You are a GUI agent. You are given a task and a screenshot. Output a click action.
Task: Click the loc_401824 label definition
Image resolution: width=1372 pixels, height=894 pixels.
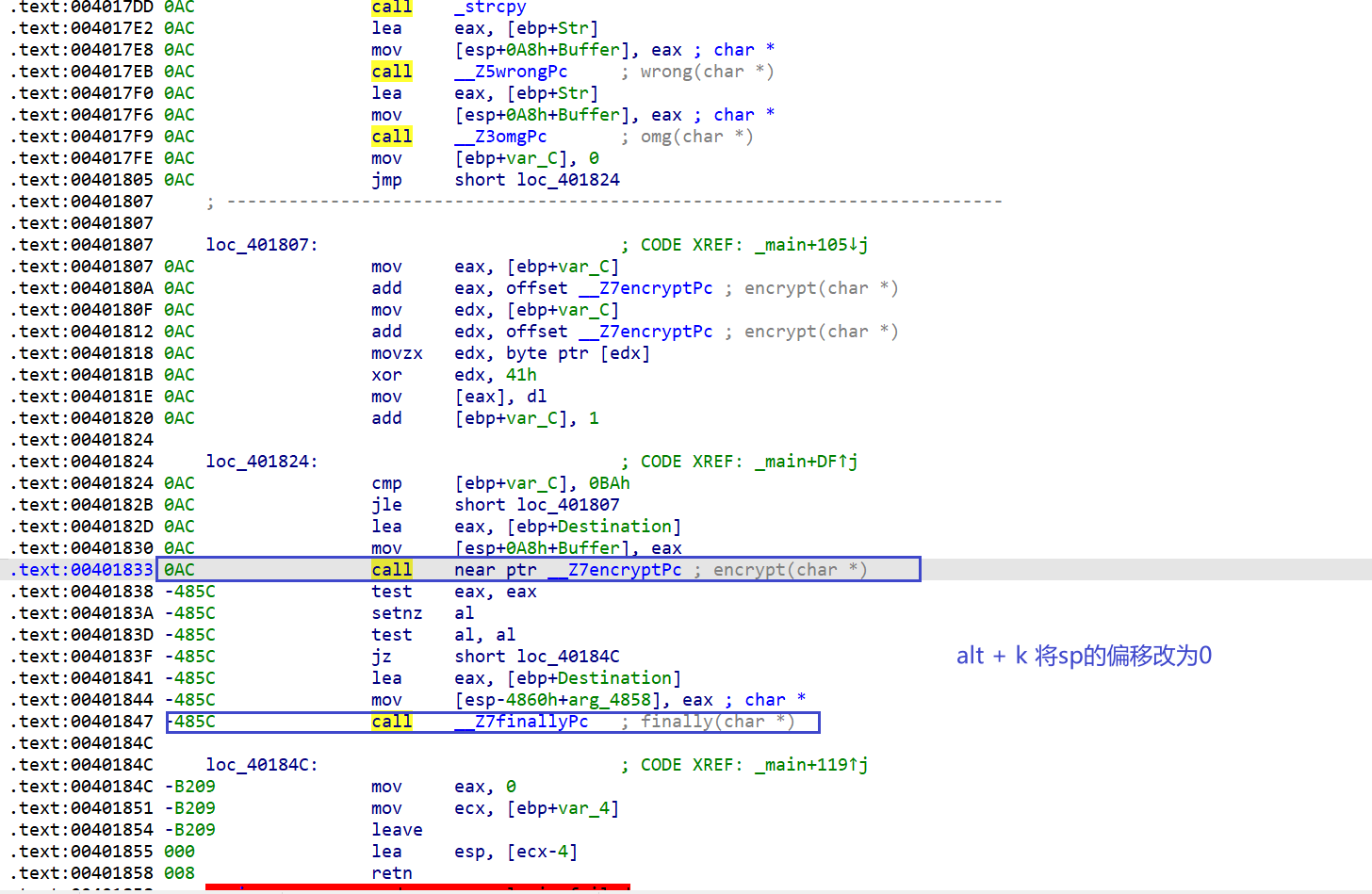click(x=261, y=462)
